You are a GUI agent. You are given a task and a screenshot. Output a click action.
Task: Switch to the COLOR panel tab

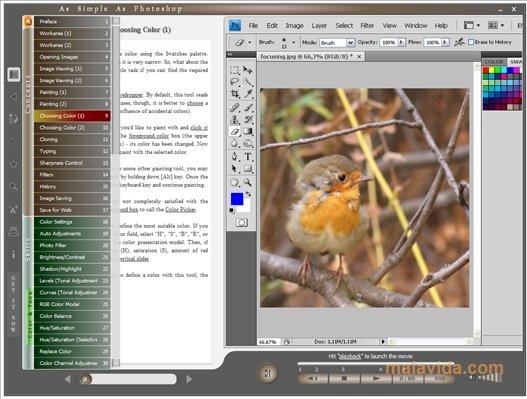coord(494,62)
